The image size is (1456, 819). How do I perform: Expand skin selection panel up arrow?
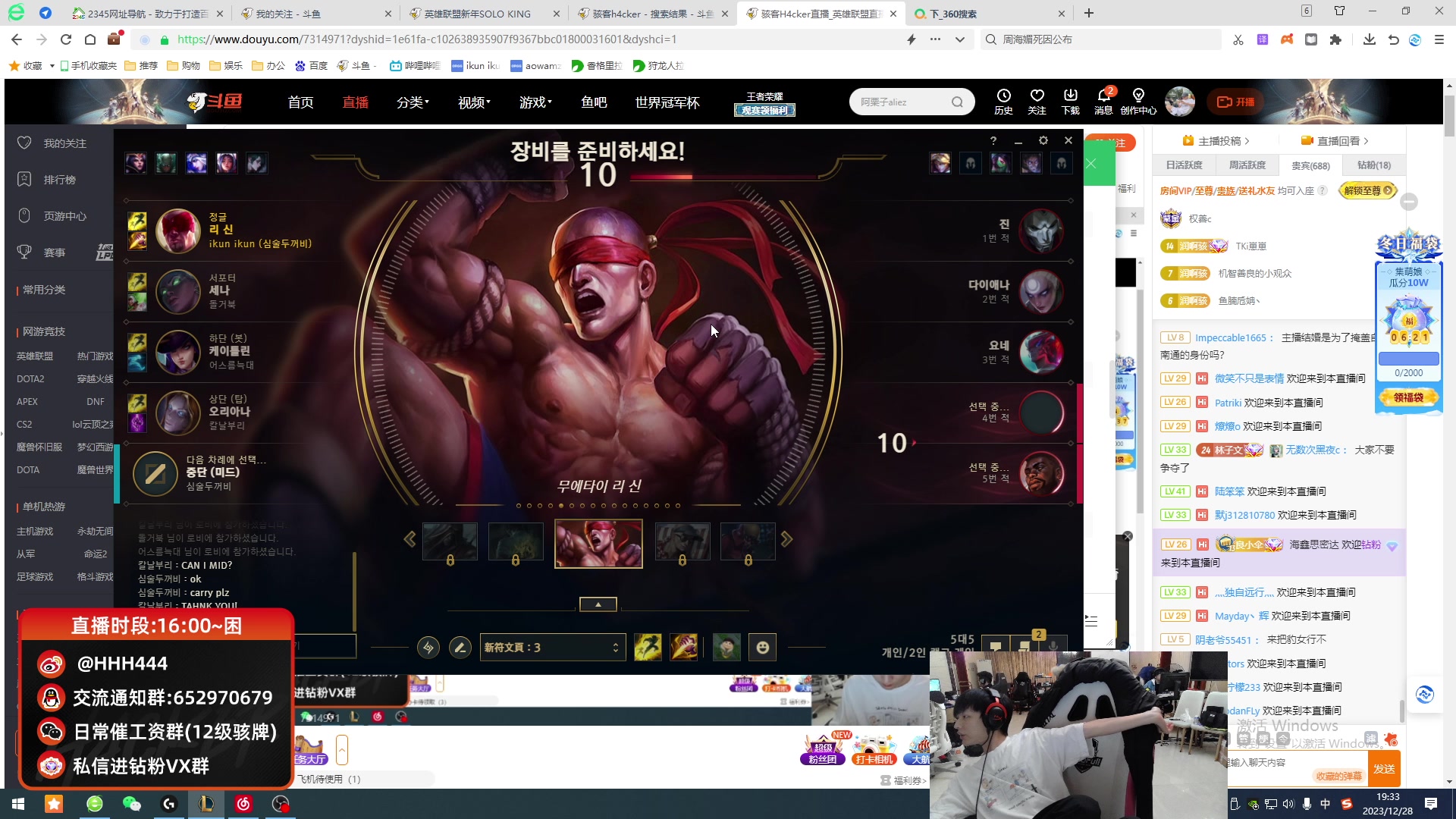(x=598, y=604)
